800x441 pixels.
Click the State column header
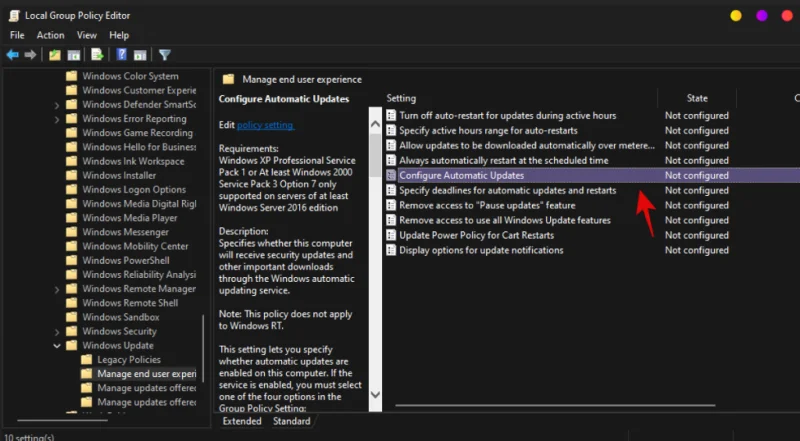[x=697, y=98]
